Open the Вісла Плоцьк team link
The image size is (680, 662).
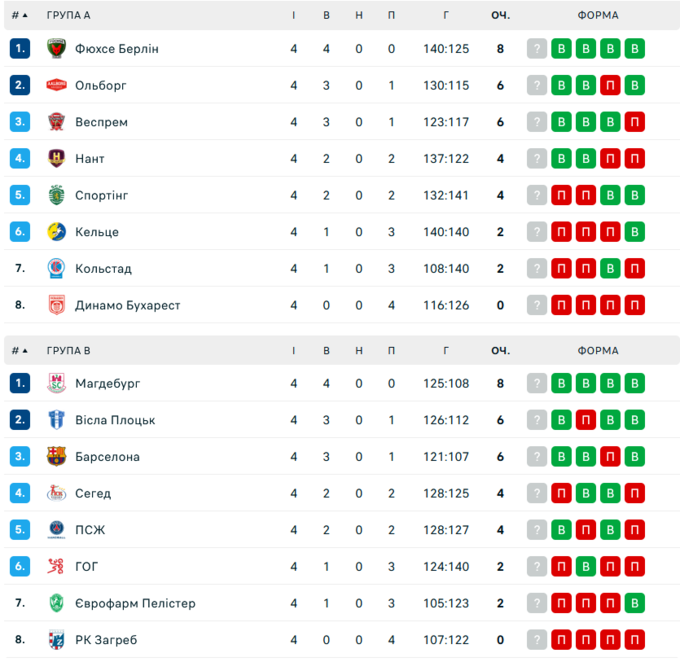point(115,420)
